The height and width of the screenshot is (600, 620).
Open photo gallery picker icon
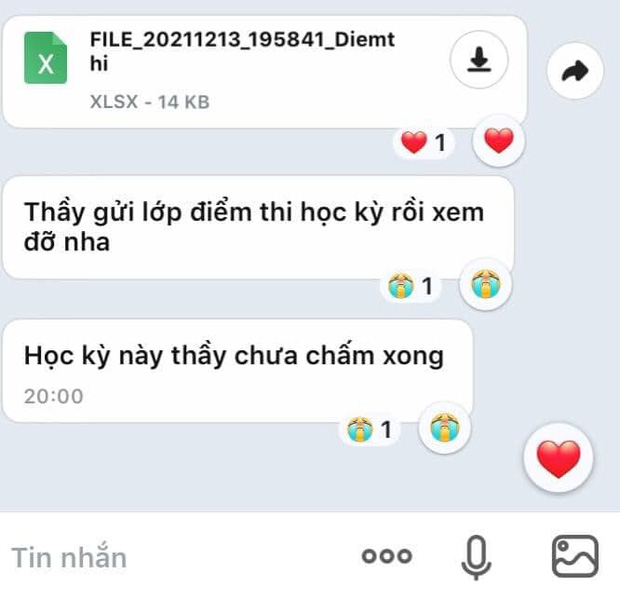575,556
